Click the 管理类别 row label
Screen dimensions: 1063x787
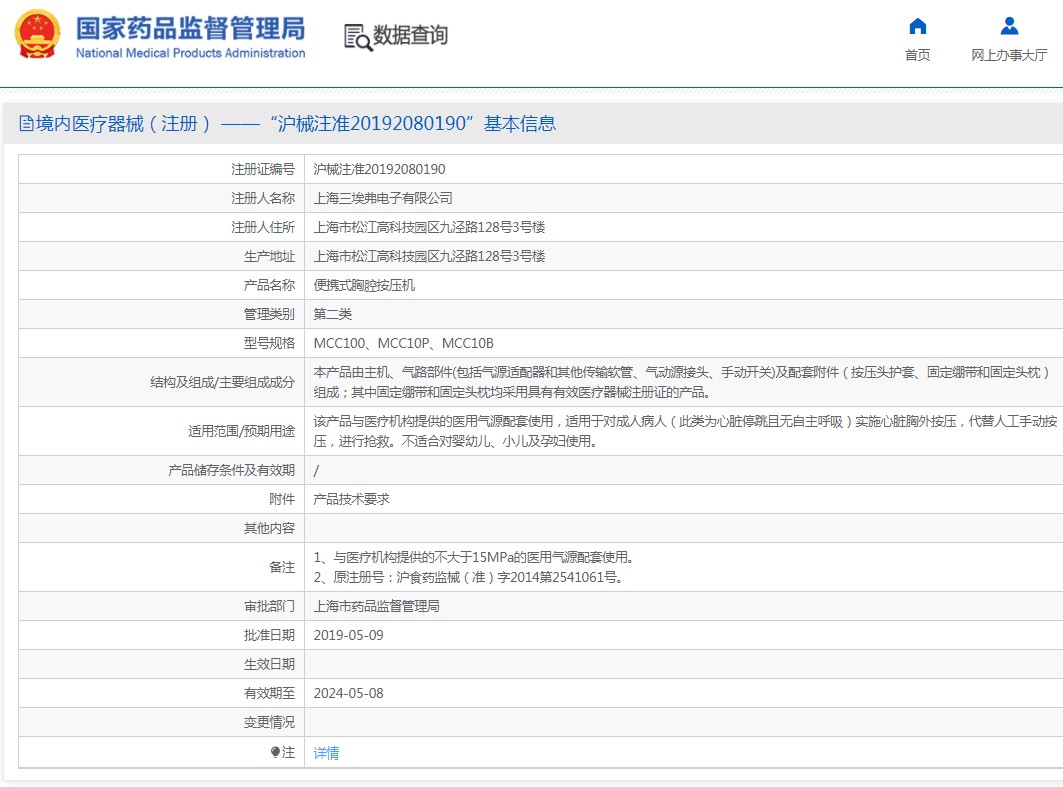point(269,314)
